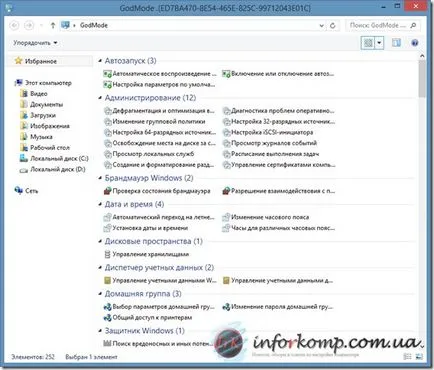The height and width of the screenshot is (370, 434).
Task: Open Настройка iSCSI-инициатора
Action: click(268, 132)
